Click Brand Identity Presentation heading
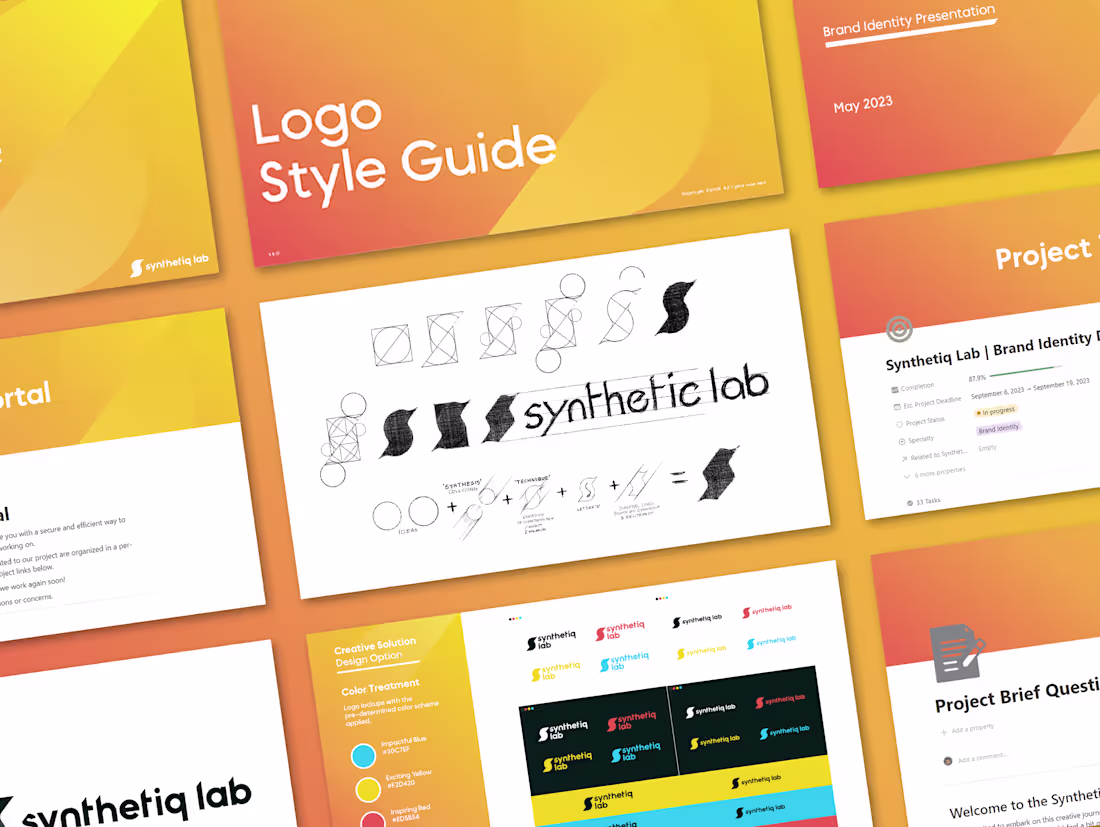 pos(908,21)
